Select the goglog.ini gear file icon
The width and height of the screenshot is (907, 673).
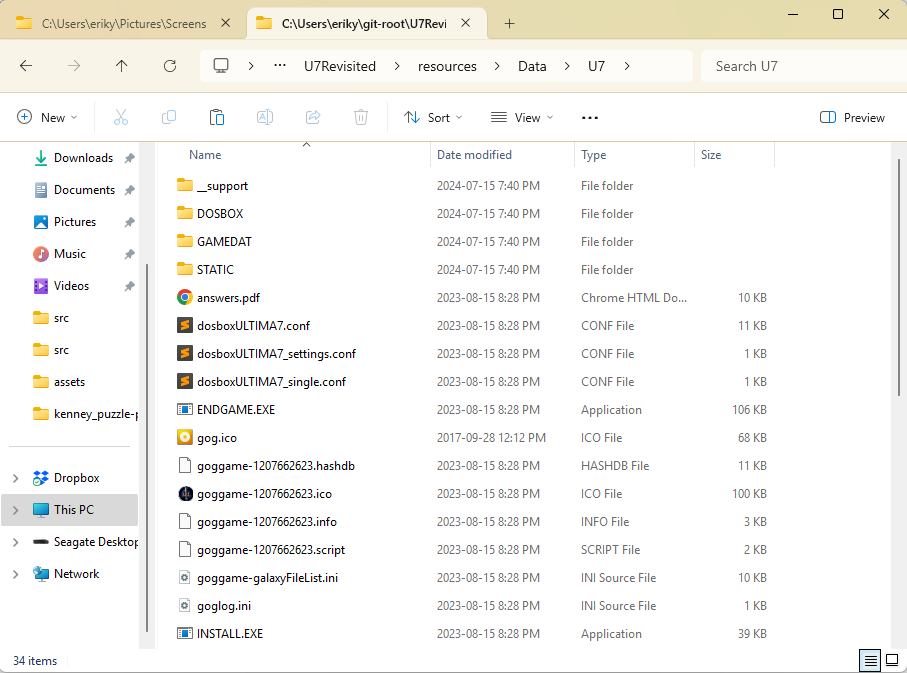[185, 606]
